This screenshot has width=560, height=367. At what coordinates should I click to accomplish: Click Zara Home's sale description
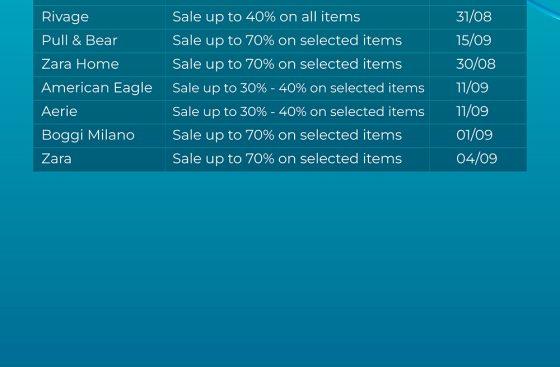pos(287,64)
